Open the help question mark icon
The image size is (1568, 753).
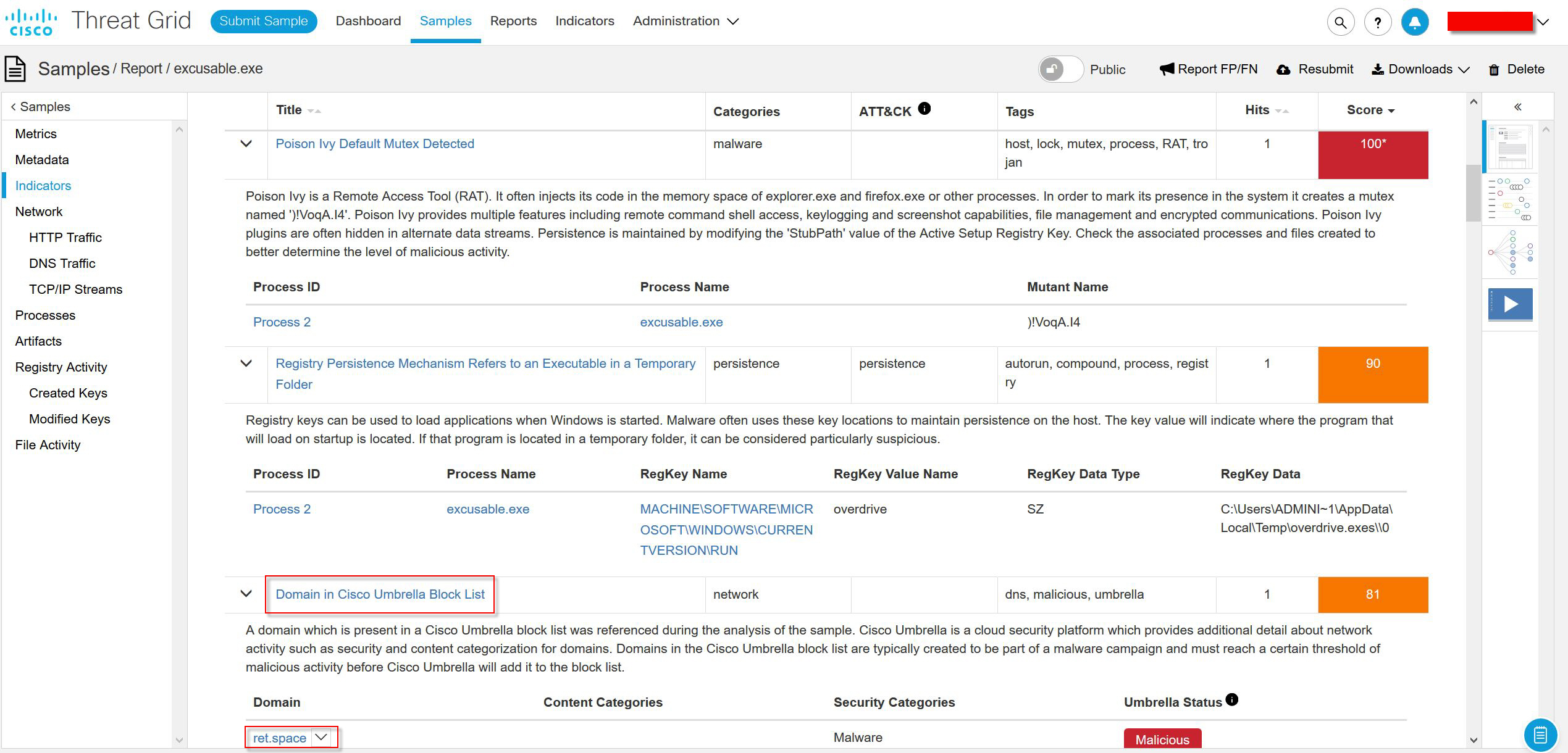pyautogui.click(x=1377, y=23)
